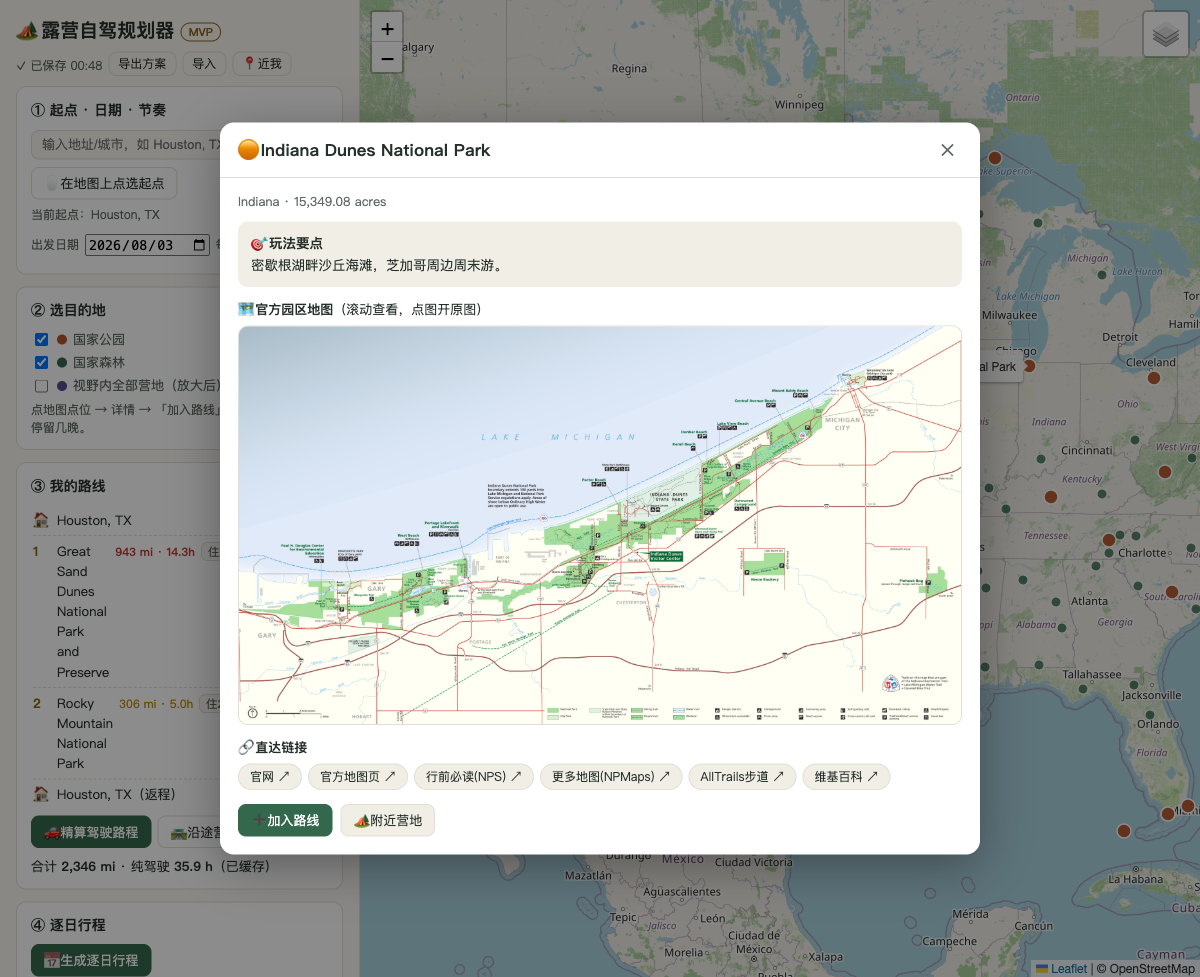This screenshot has height=977, width=1200.
Task: Click the MVP badge
Action: [201, 32]
